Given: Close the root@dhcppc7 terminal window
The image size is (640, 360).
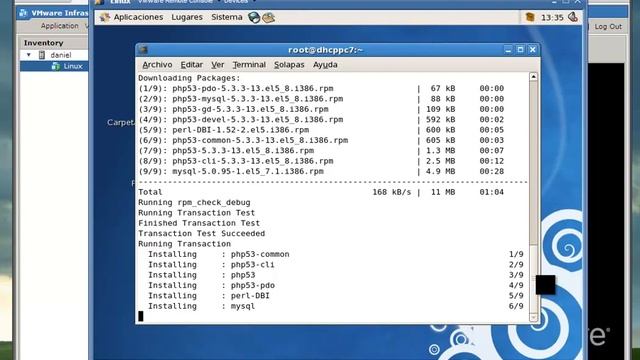Looking at the screenshot, I should [533, 50].
